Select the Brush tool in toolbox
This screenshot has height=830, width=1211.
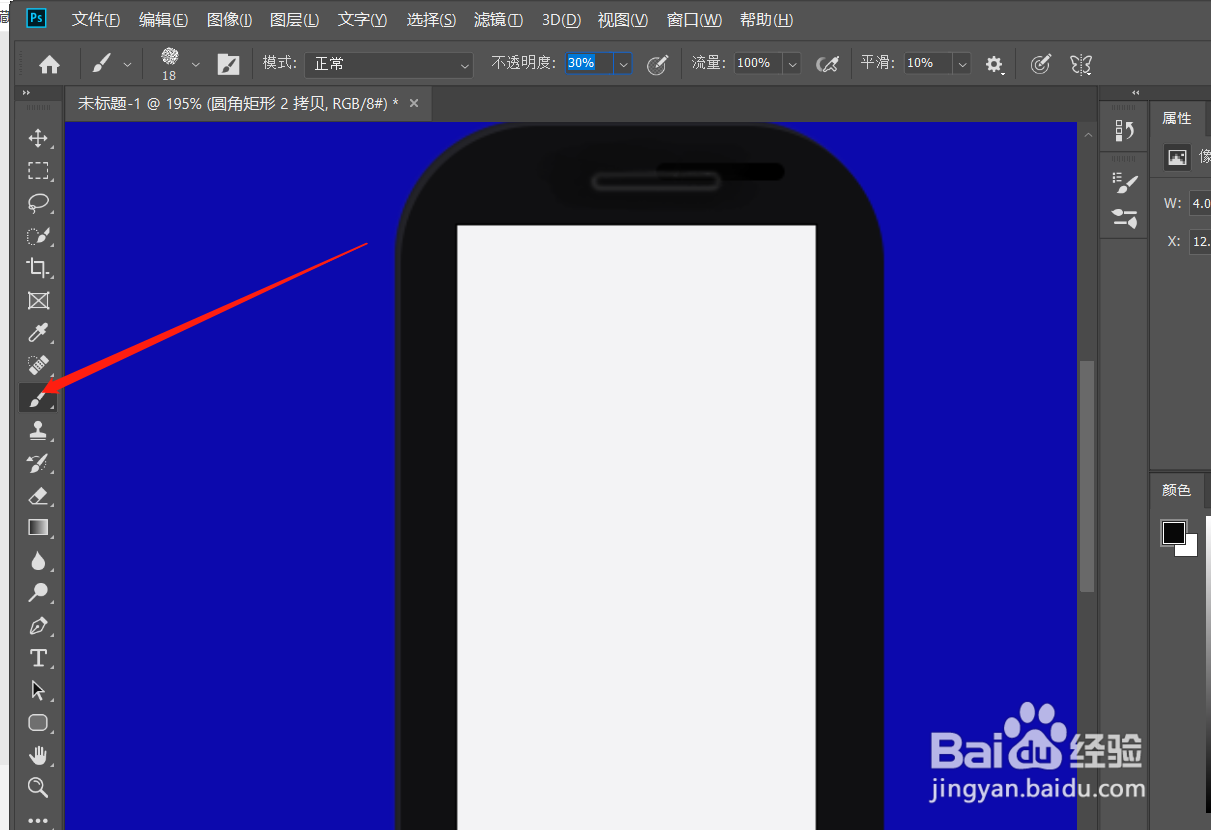point(38,398)
